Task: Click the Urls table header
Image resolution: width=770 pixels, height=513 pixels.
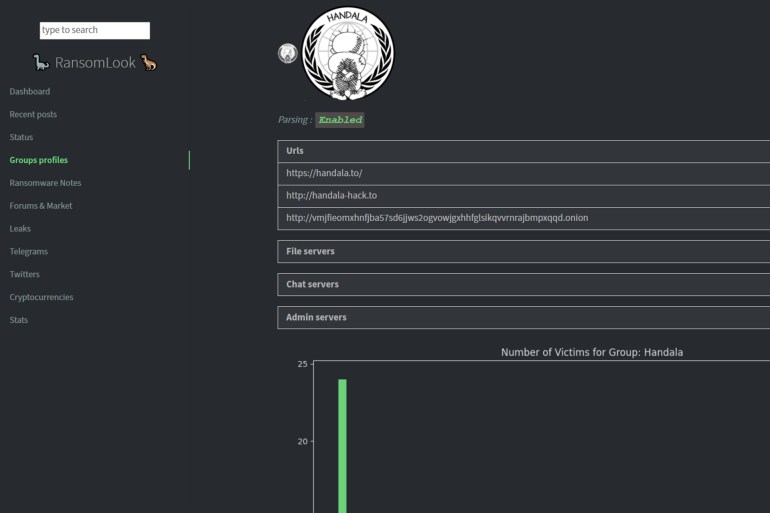Action: [x=523, y=151]
